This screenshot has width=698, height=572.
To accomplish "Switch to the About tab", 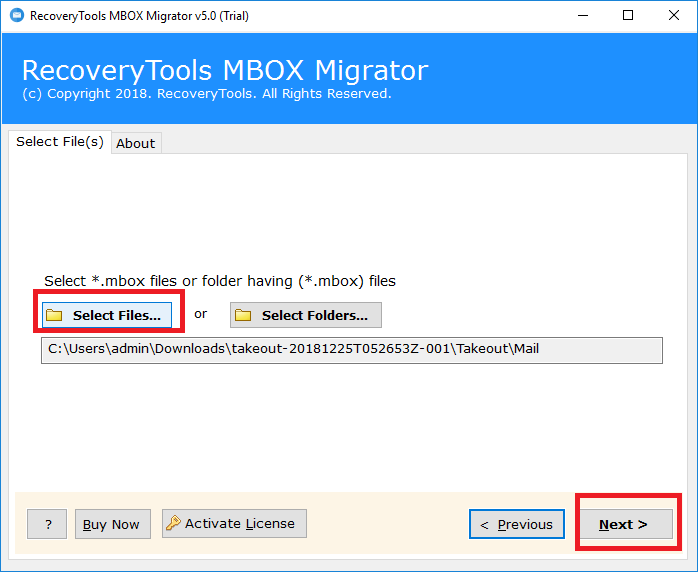I will [x=136, y=143].
